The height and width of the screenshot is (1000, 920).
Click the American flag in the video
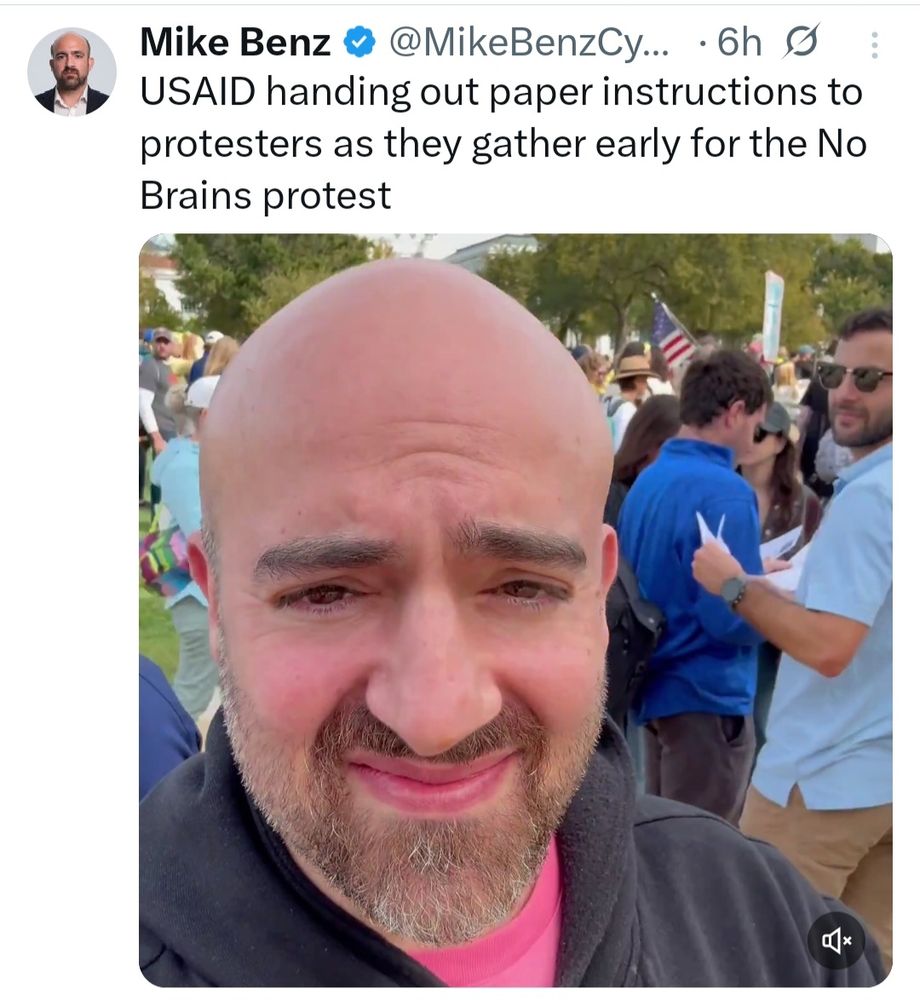pos(670,332)
